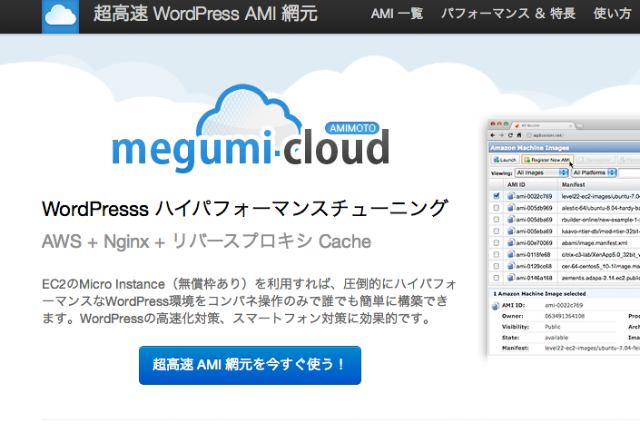Viewport: 640px width, 433px height.
Task: Open the AMI 一覧 menu item
Action: pyautogui.click(x=397, y=14)
